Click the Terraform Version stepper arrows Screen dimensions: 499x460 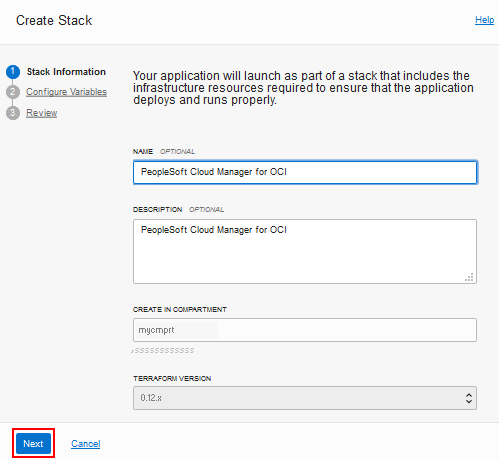469,398
